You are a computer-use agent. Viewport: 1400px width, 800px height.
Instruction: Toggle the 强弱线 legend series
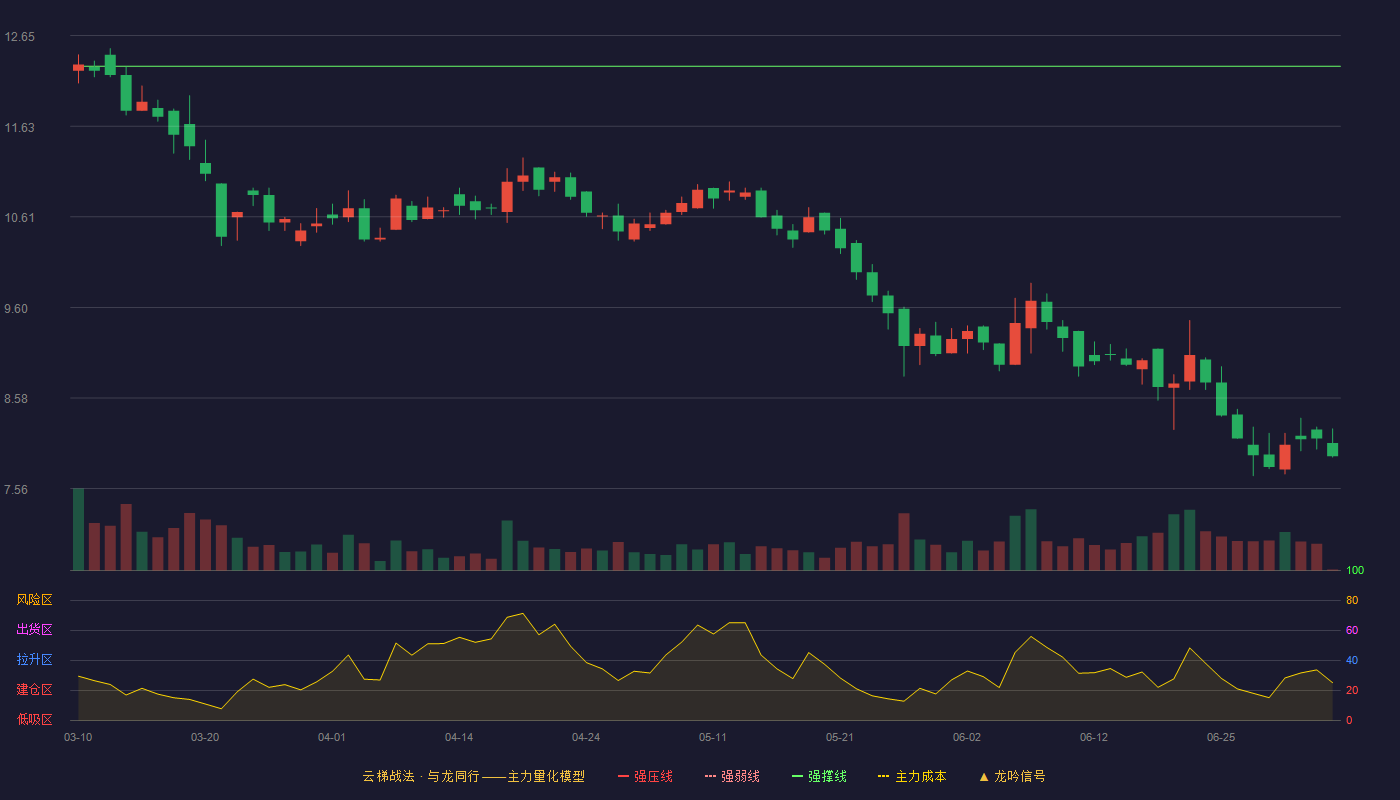(x=732, y=776)
